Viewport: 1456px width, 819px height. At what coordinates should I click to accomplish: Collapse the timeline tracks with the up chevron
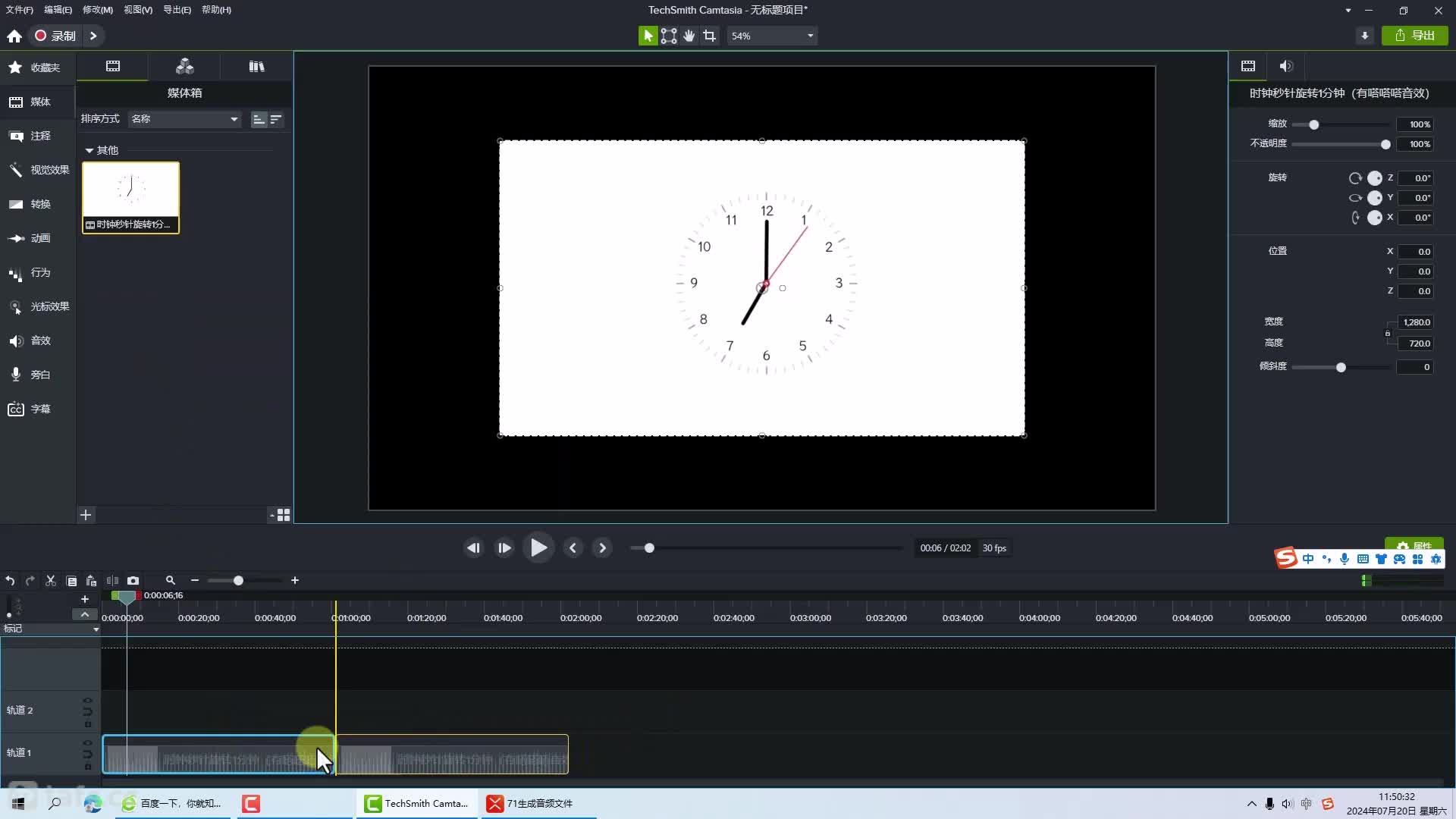click(x=85, y=614)
